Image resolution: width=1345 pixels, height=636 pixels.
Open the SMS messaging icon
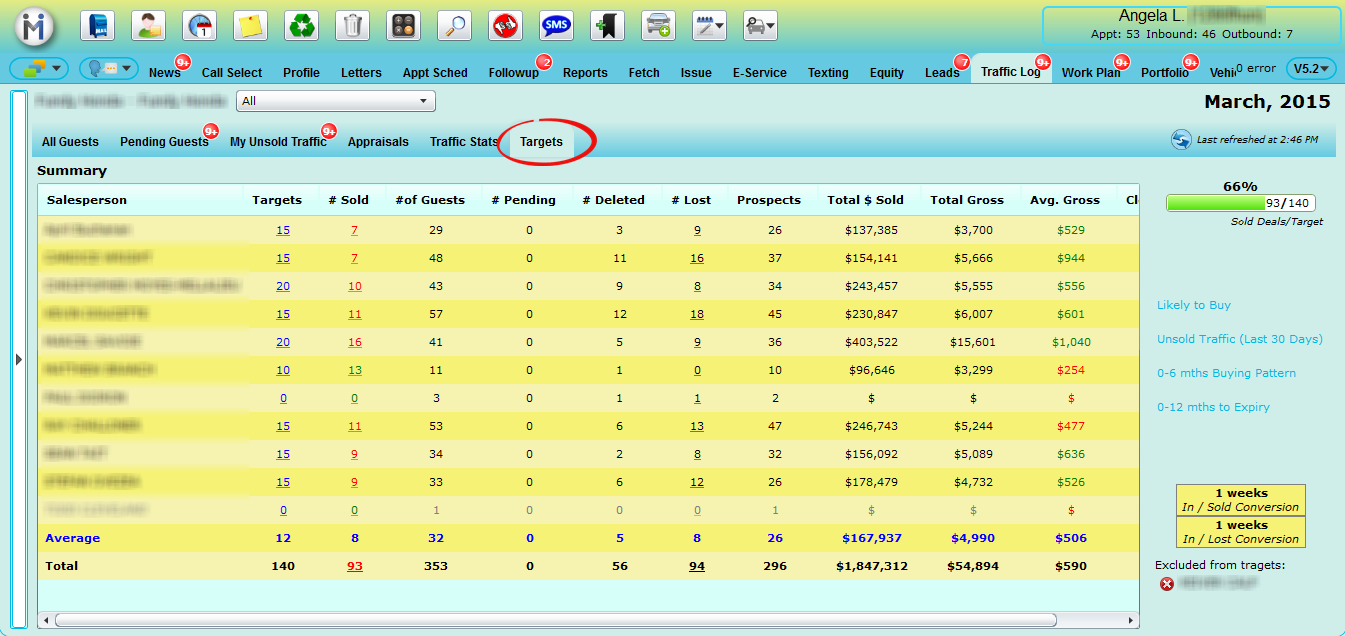click(x=556, y=25)
